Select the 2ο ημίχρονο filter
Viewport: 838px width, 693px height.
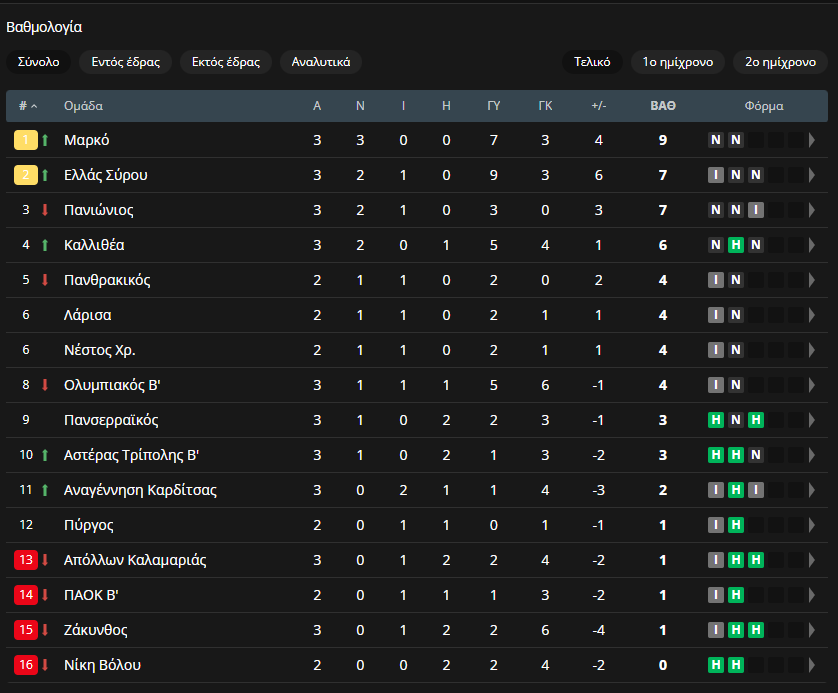coord(780,62)
